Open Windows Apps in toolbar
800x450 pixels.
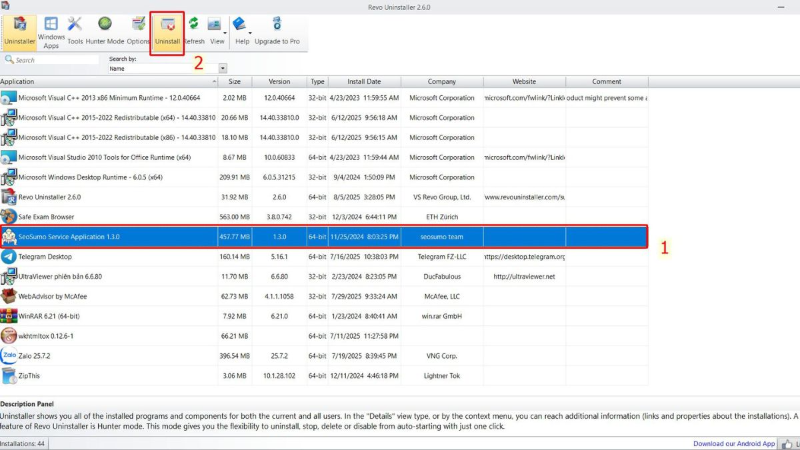(x=51, y=33)
